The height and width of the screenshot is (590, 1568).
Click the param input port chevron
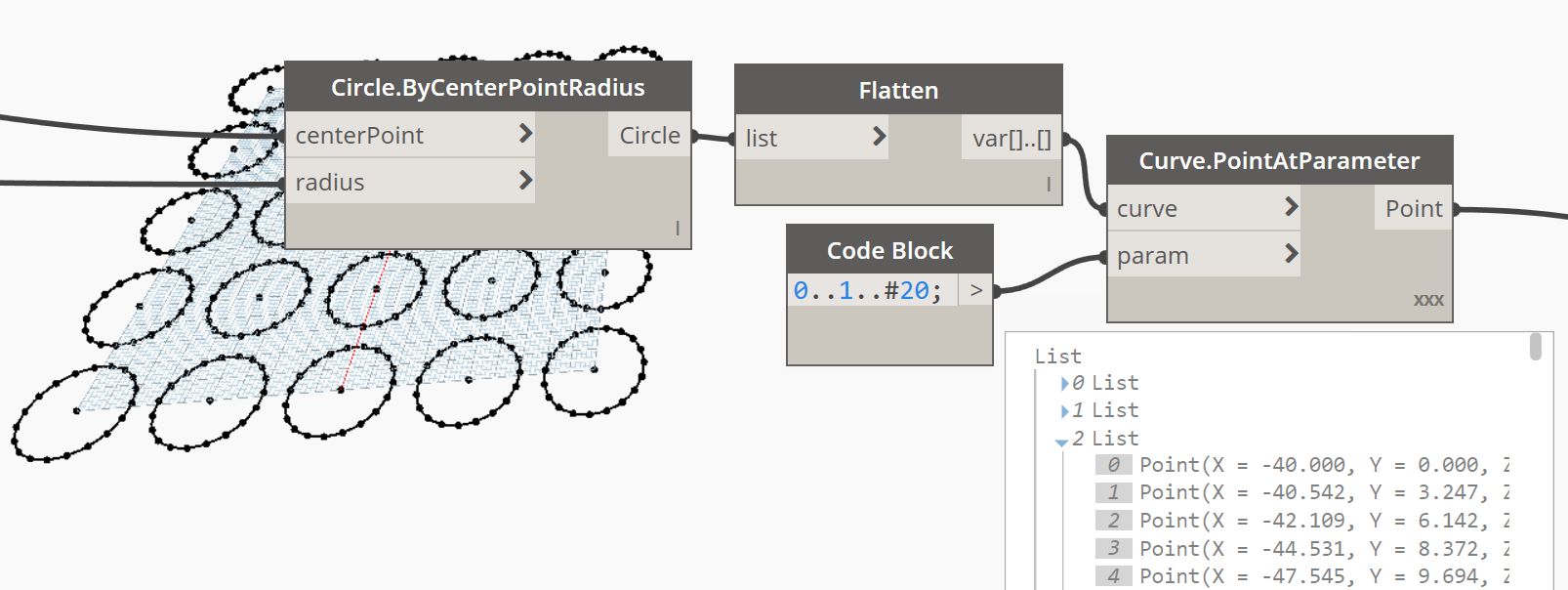click(x=1291, y=254)
